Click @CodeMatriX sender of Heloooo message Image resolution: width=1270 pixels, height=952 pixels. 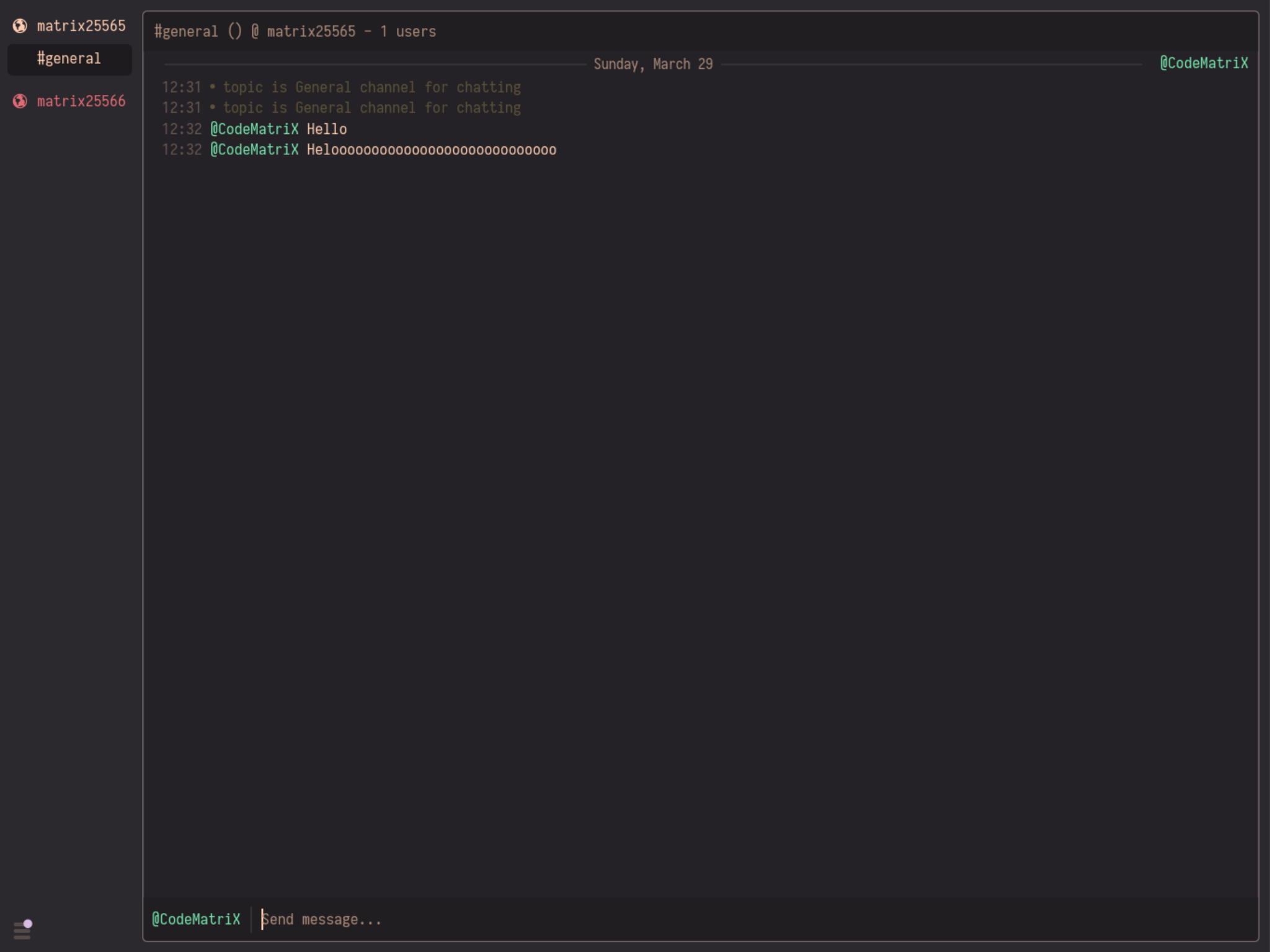254,150
